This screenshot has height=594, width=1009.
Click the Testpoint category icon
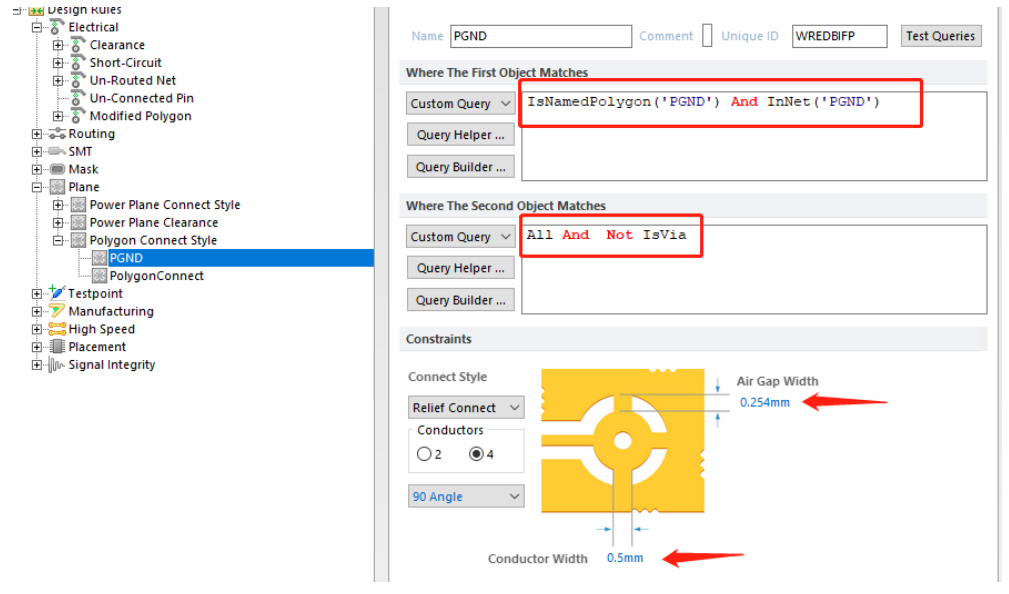57,293
